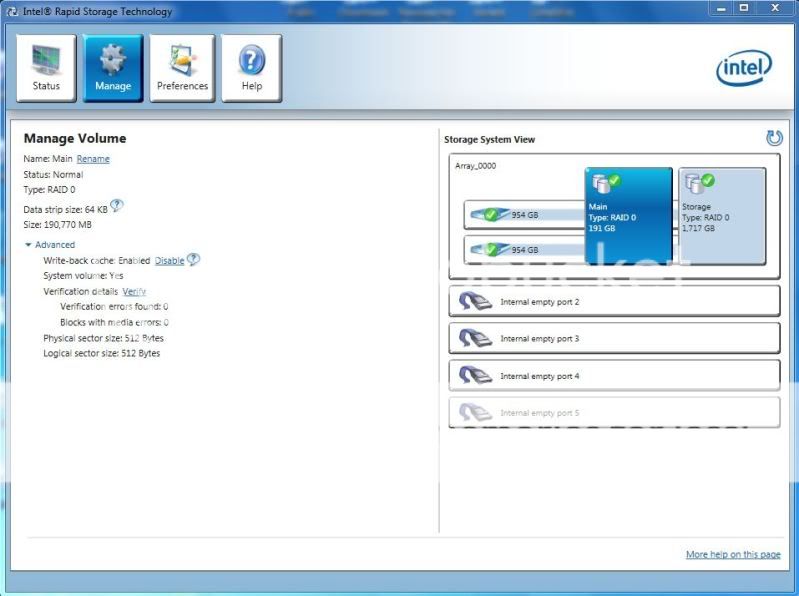The width and height of the screenshot is (799, 596).
Task: Open More help on this page
Action: click(733, 554)
